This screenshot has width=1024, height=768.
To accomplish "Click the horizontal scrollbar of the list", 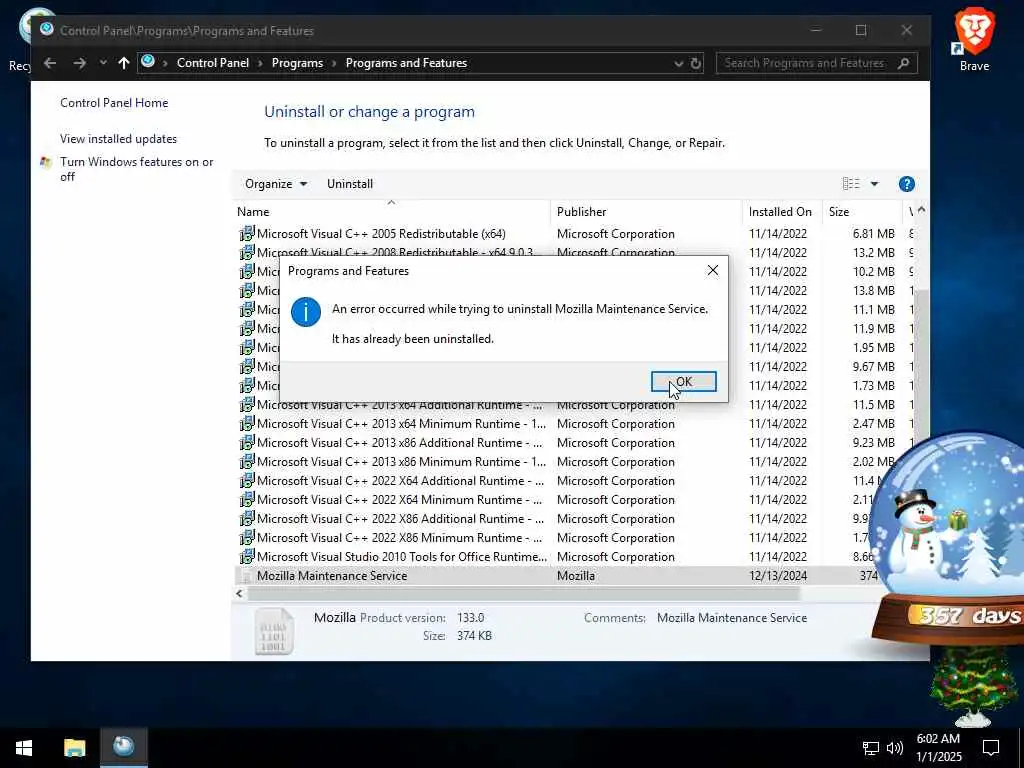I will point(522,594).
